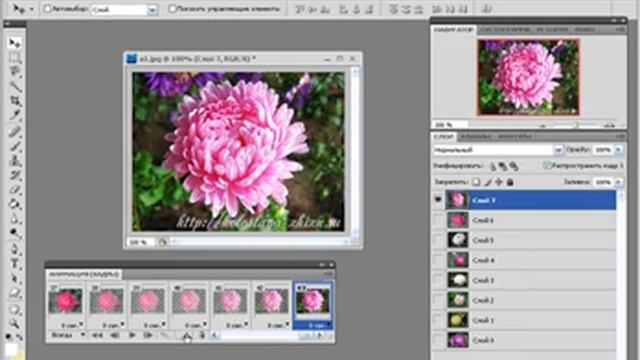Open the Auto-Select target dropdown
640x360 pixels.
152,10
